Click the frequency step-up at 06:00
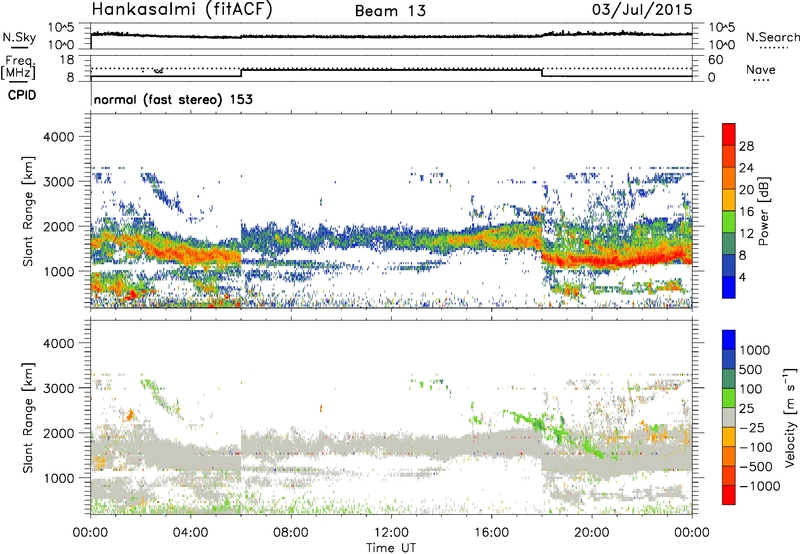The image size is (800, 554). pyautogui.click(x=241, y=73)
